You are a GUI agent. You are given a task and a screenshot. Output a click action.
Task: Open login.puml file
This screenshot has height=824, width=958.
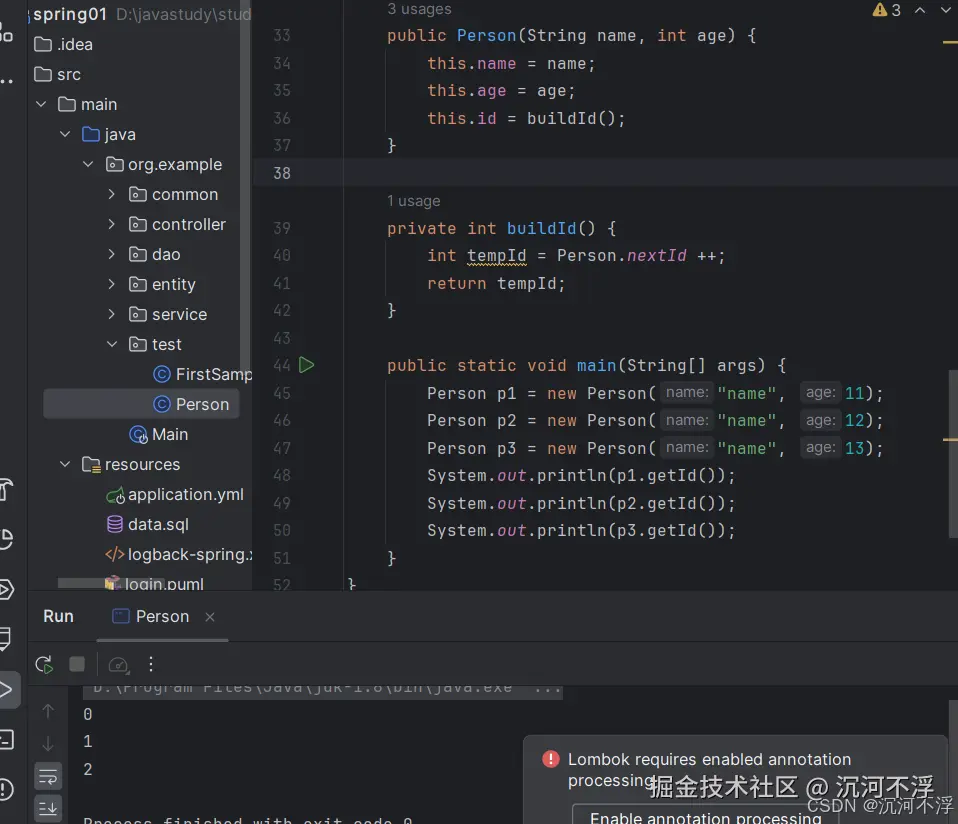pos(154,583)
